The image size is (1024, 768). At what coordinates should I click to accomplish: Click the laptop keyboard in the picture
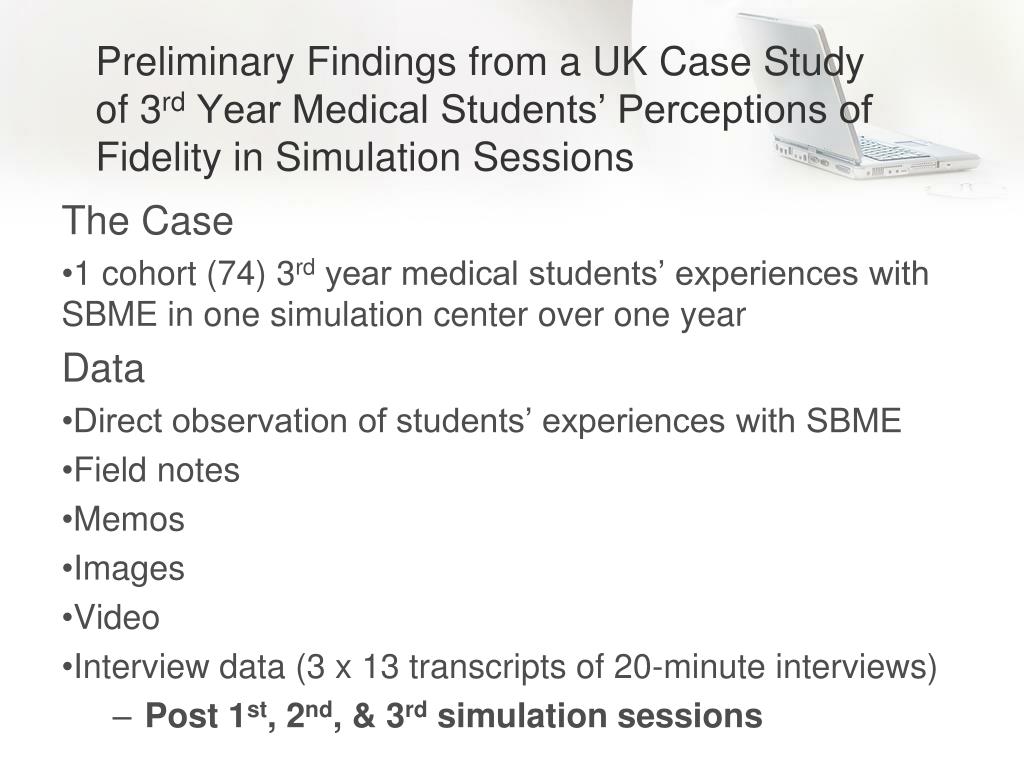click(892, 150)
